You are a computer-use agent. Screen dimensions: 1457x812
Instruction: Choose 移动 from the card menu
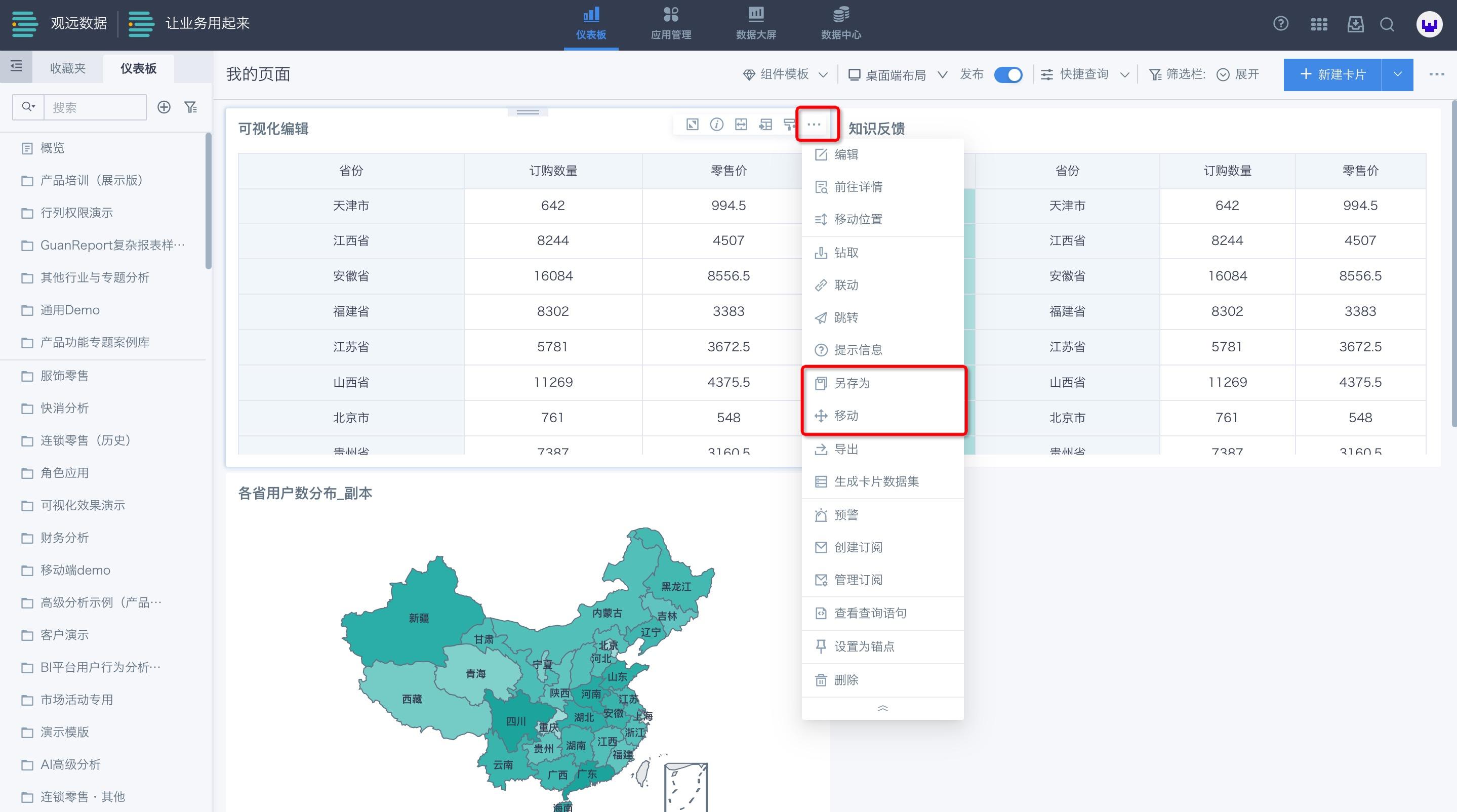(x=882, y=416)
